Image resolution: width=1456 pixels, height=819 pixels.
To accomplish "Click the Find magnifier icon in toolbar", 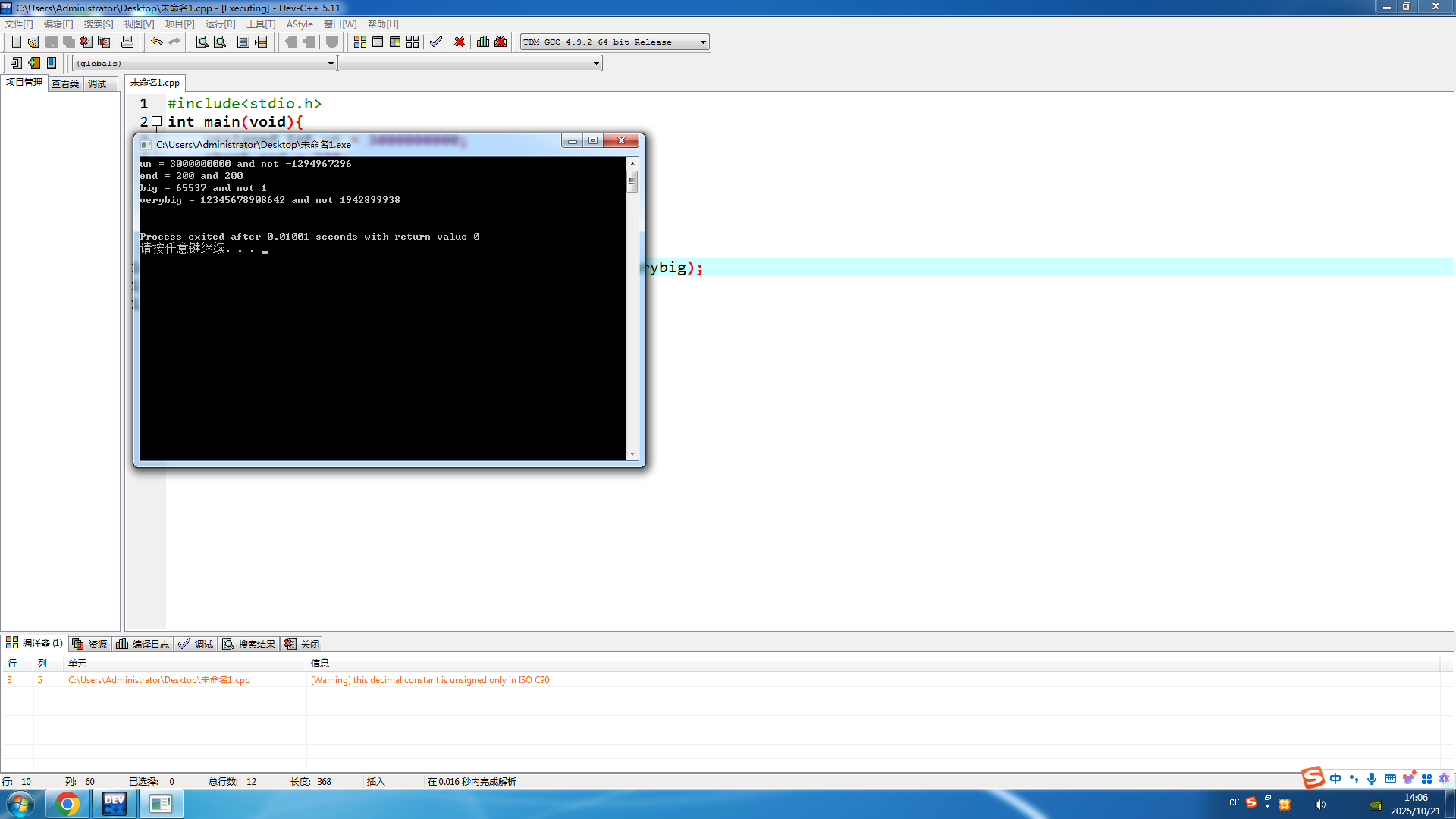I will (202, 42).
